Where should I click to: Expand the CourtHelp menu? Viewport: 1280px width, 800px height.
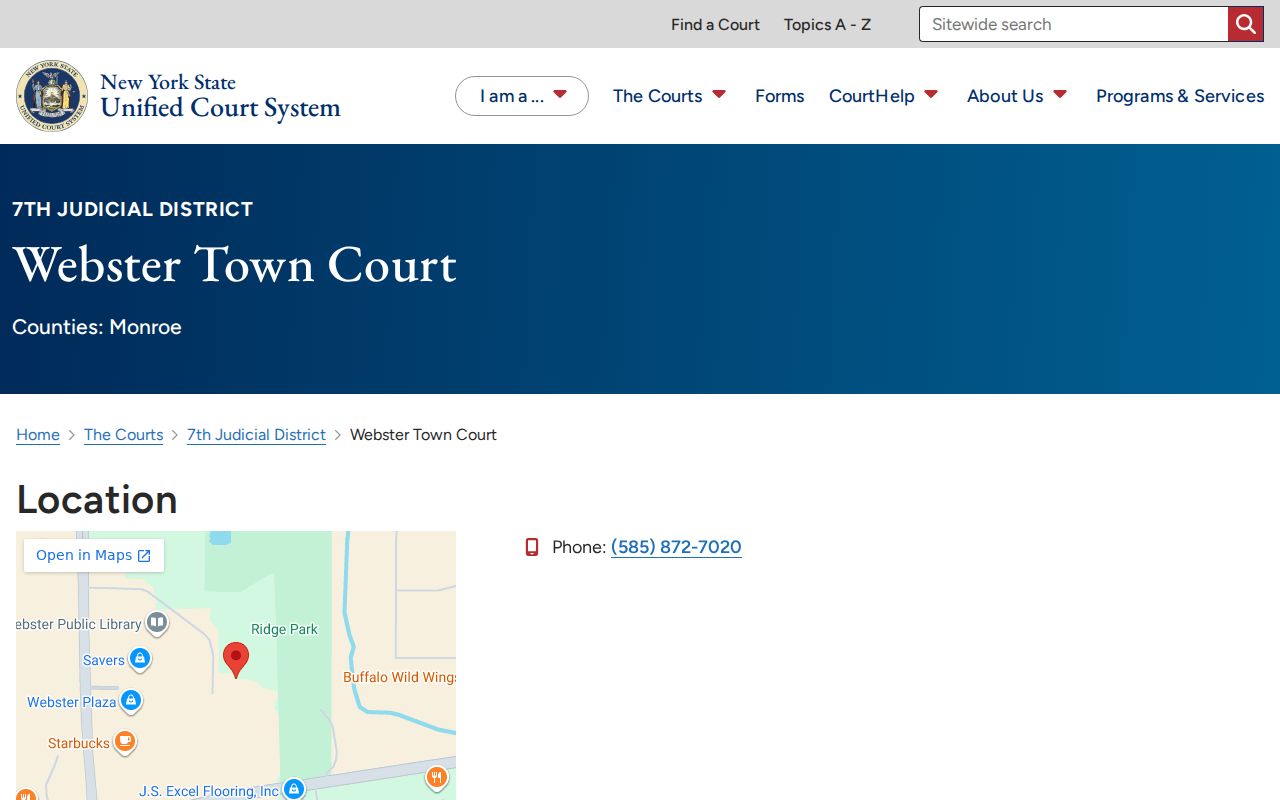pyautogui.click(x=884, y=96)
